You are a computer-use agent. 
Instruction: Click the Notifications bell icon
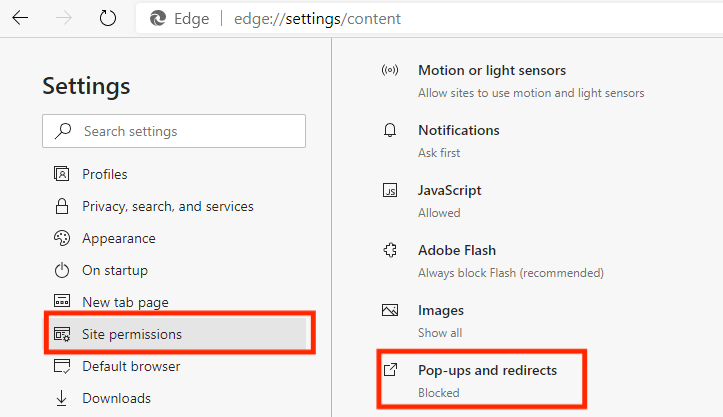coord(391,131)
